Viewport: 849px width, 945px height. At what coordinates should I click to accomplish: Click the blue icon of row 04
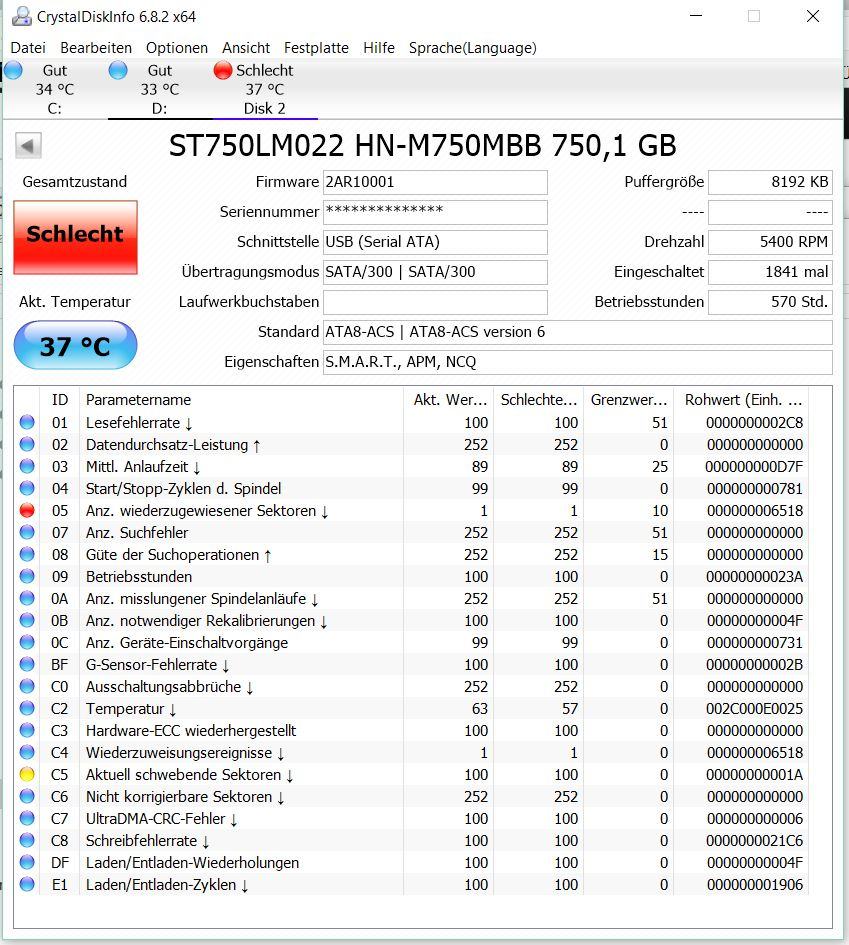(27, 488)
